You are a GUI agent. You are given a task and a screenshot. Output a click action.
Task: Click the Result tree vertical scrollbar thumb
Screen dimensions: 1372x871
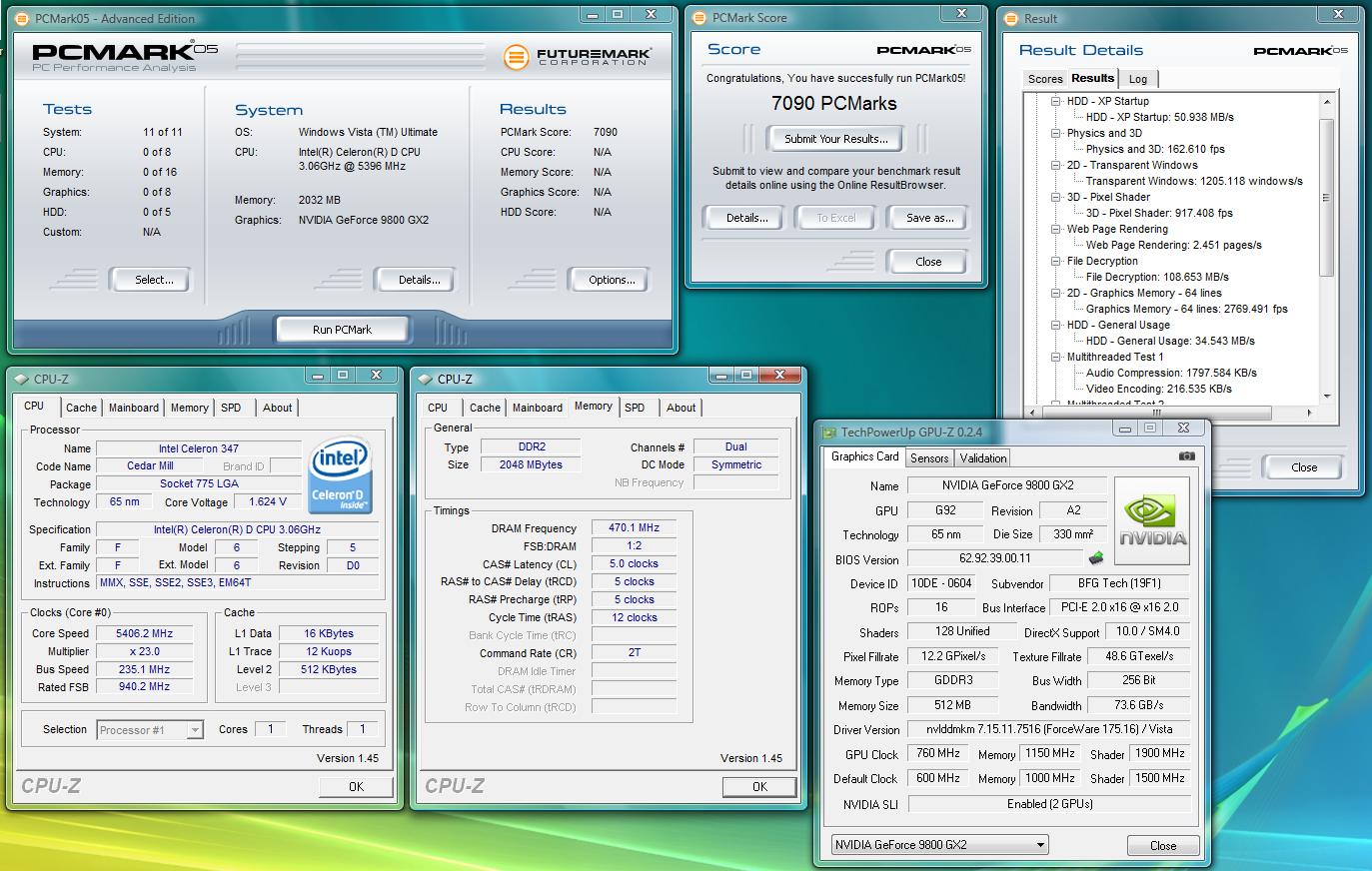pos(1327,198)
